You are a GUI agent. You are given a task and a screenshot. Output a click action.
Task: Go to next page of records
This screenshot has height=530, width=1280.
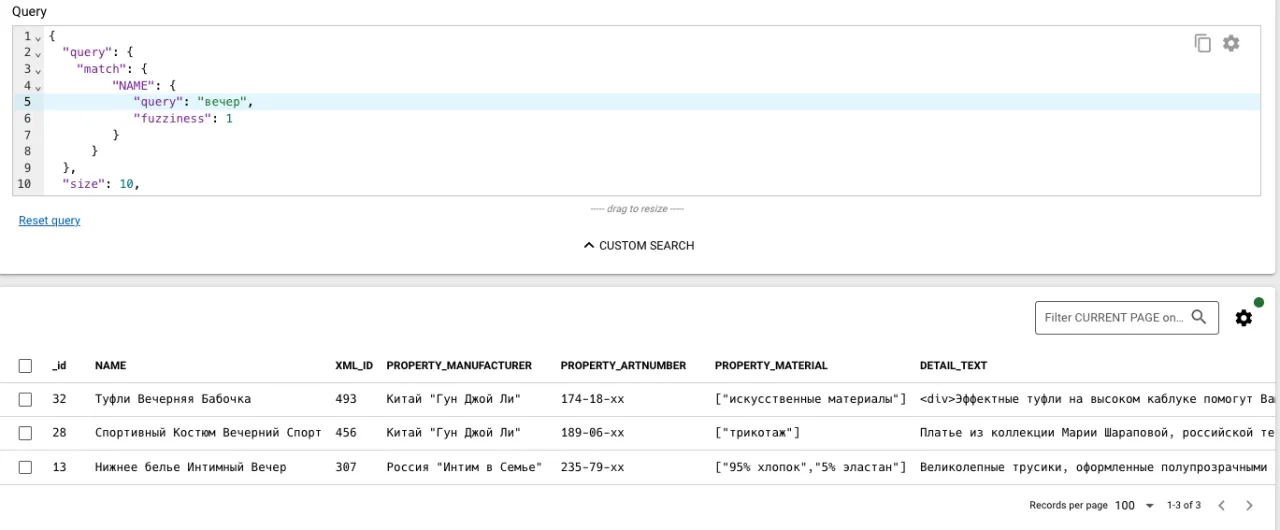1249,506
